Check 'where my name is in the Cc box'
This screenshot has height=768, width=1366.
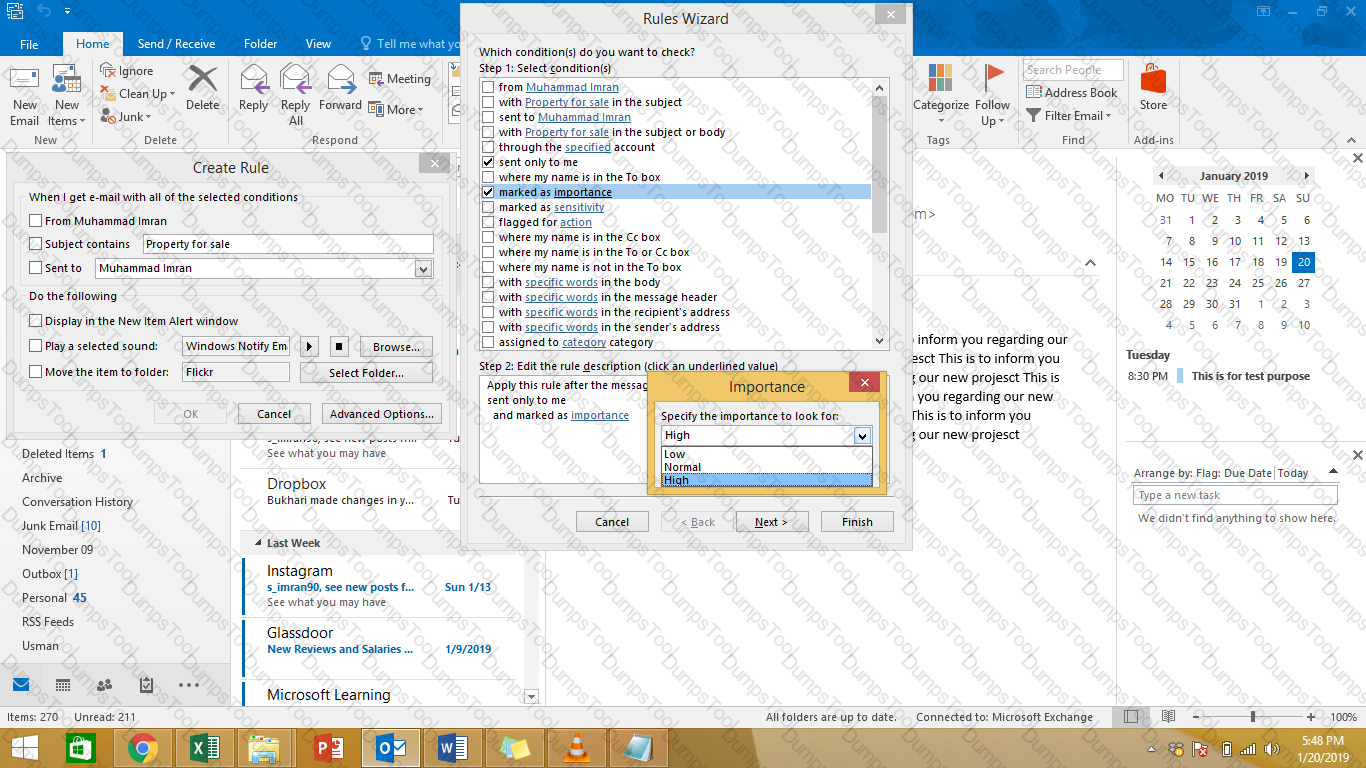coord(488,237)
